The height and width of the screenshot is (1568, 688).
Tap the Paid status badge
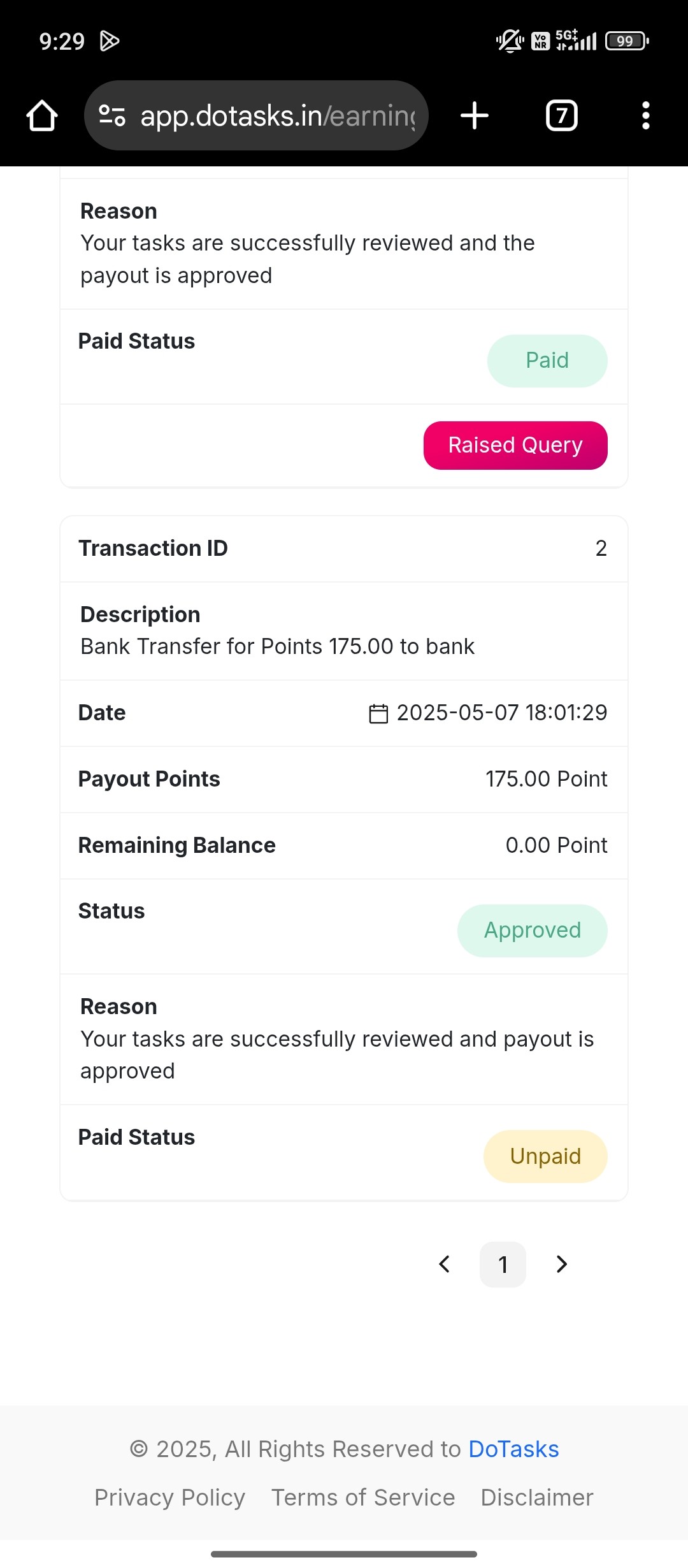[547, 361]
